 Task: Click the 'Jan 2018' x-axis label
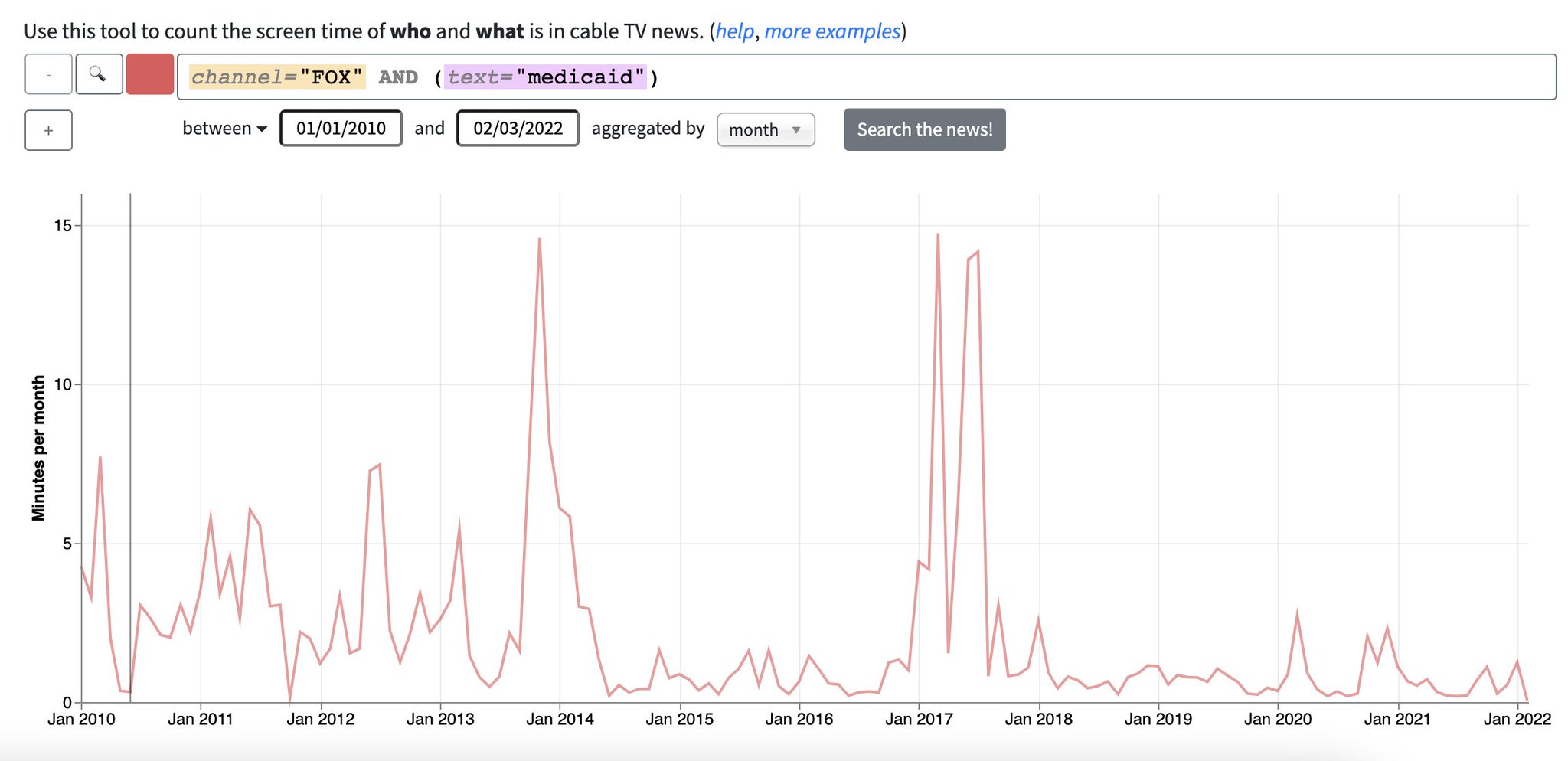click(1038, 719)
